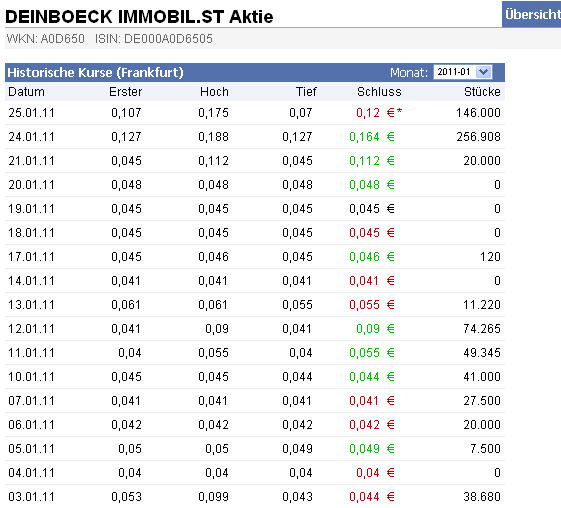Select the date 19.01.11
The height and width of the screenshot is (508, 561).
tap(31, 209)
